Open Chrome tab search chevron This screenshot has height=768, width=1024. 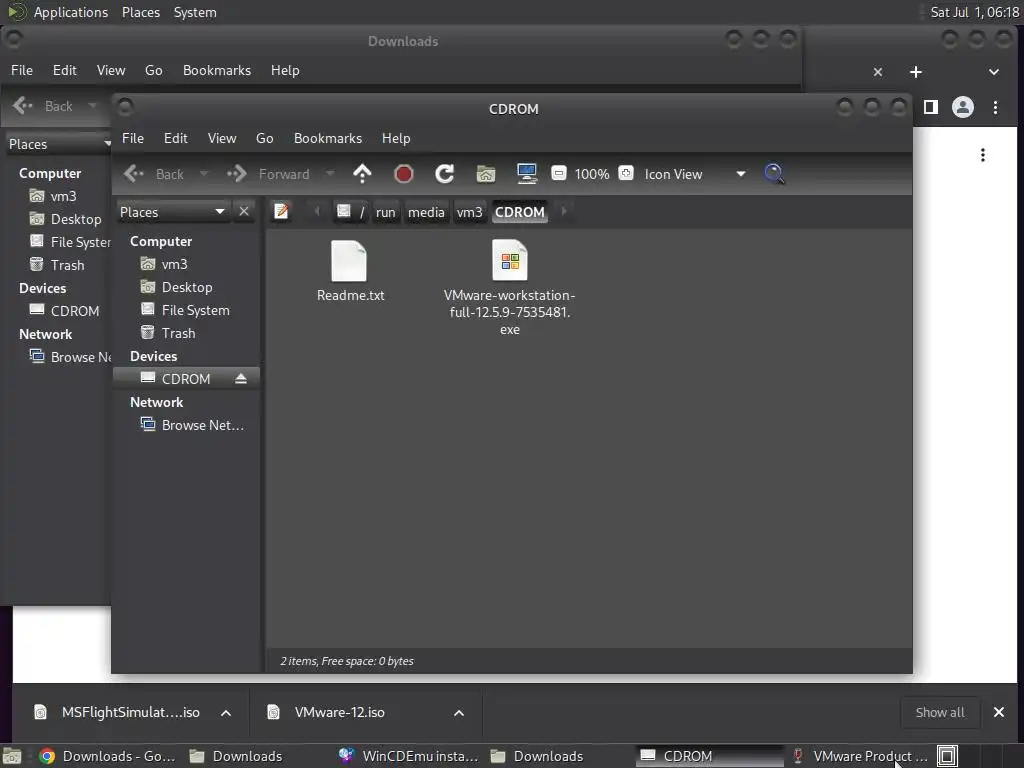993,72
